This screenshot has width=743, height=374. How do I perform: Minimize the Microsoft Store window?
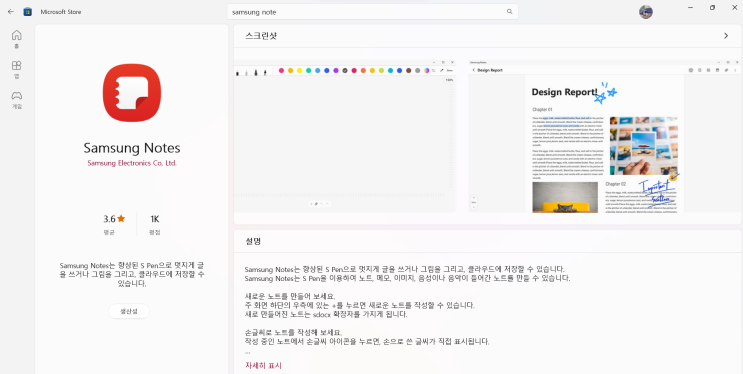(x=690, y=8)
